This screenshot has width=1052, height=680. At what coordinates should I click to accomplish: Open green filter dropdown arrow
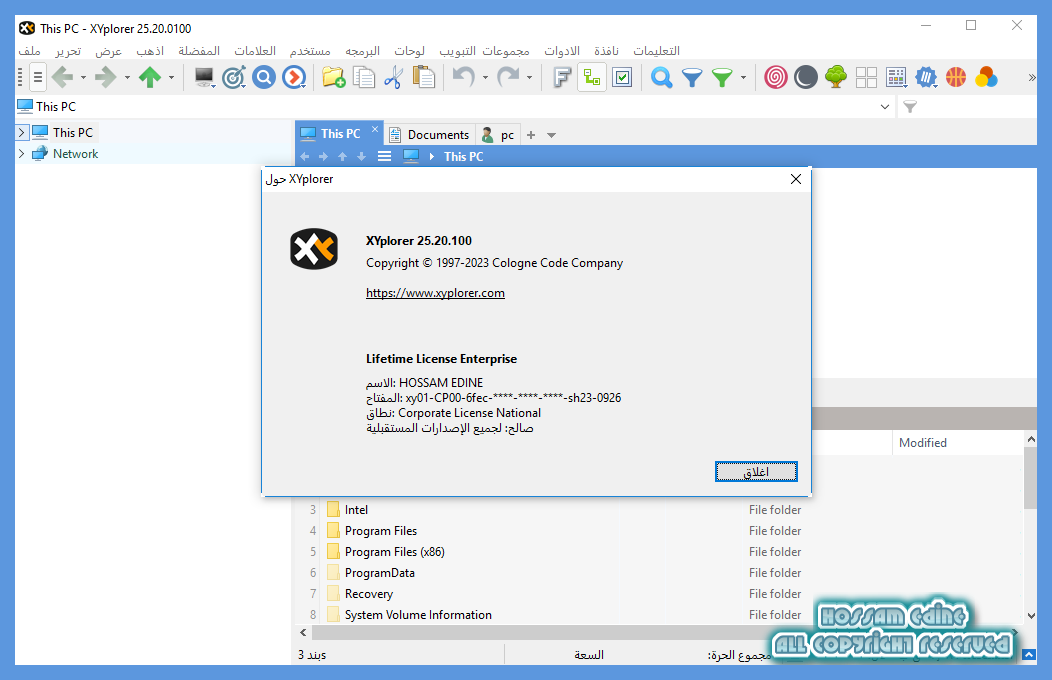click(x=743, y=78)
